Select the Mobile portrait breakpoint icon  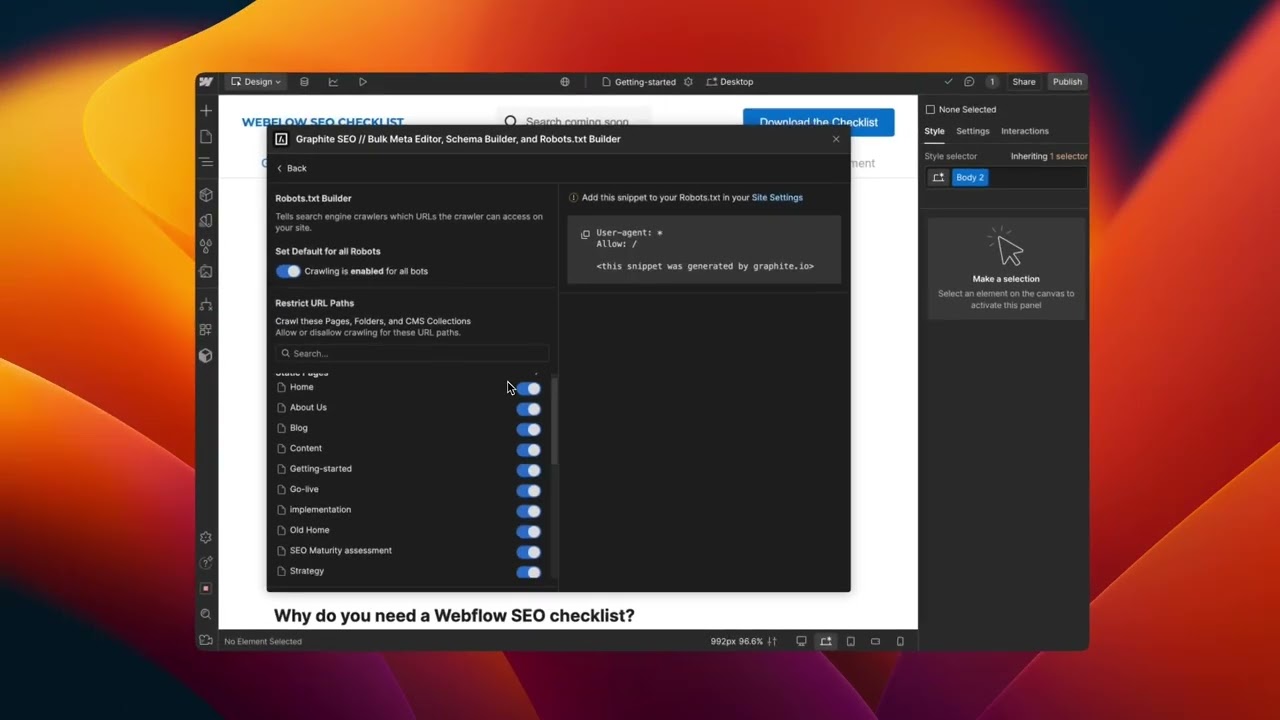click(x=900, y=641)
